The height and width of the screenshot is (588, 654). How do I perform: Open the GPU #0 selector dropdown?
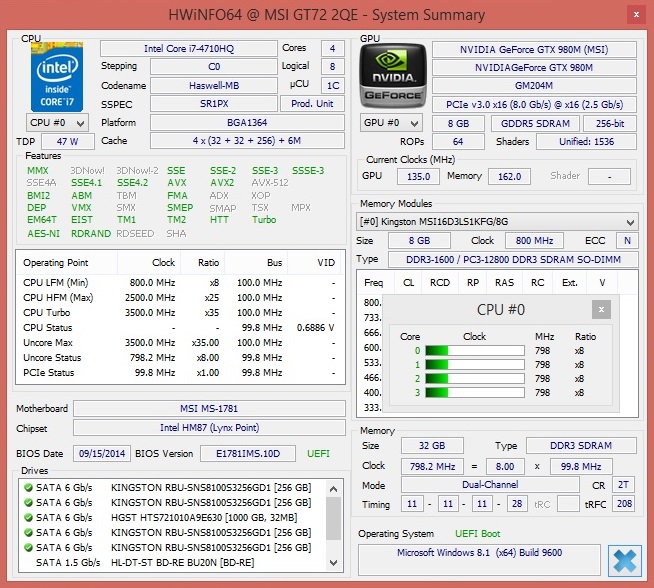pos(391,123)
